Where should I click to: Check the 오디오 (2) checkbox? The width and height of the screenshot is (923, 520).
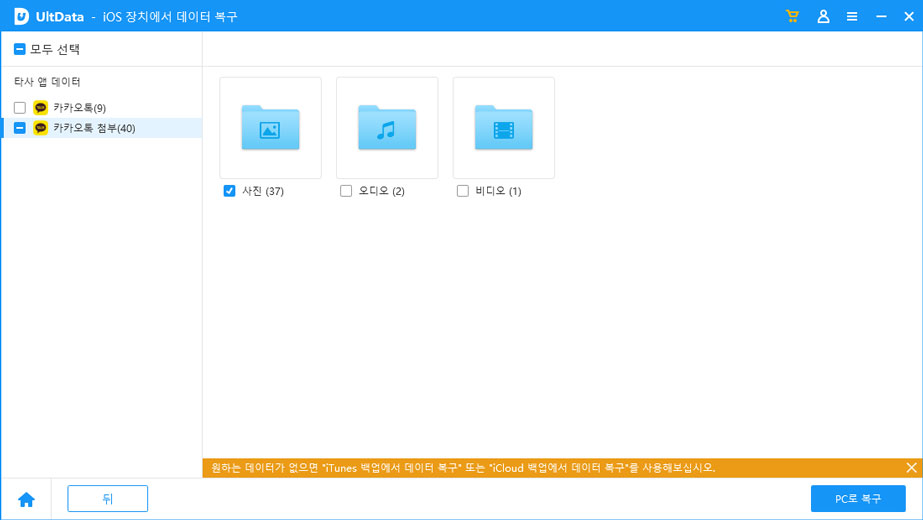point(346,191)
